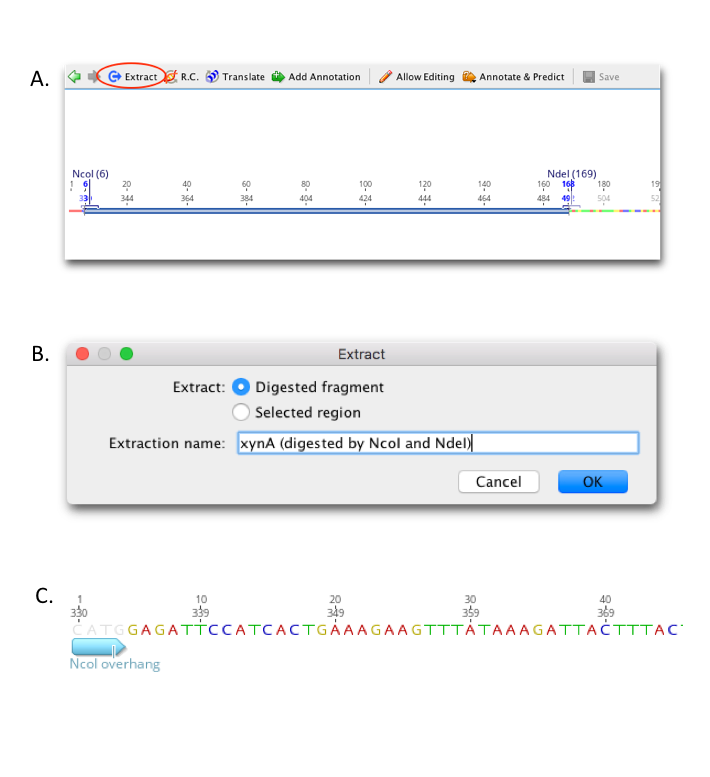The height and width of the screenshot is (777, 710).
Task: Click the blue selected sequence bar
Action: [327, 211]
